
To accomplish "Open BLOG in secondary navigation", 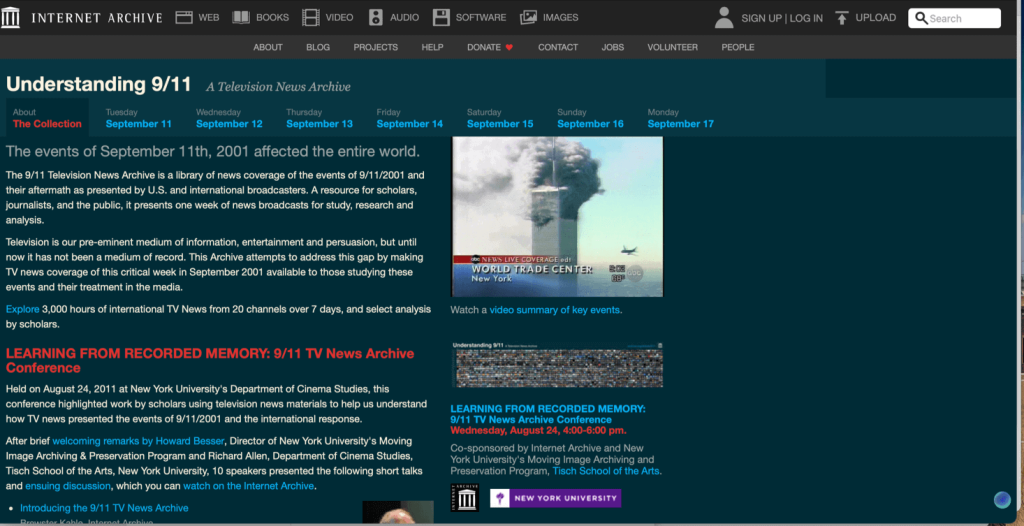I will [318, 47].
